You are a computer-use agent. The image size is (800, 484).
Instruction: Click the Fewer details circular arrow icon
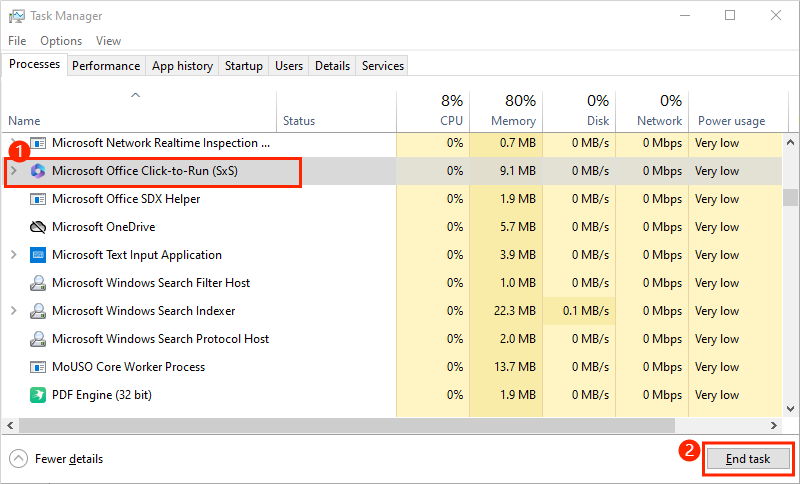tap(18, 458)
